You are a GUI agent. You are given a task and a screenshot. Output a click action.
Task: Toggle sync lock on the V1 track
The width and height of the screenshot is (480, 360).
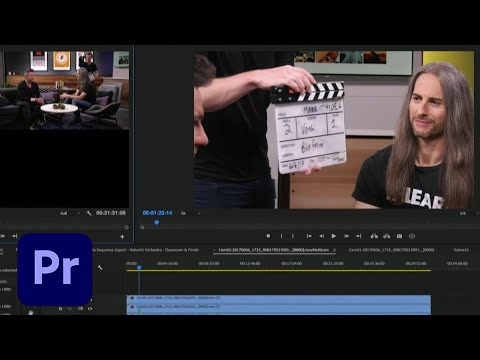[80, 309]
